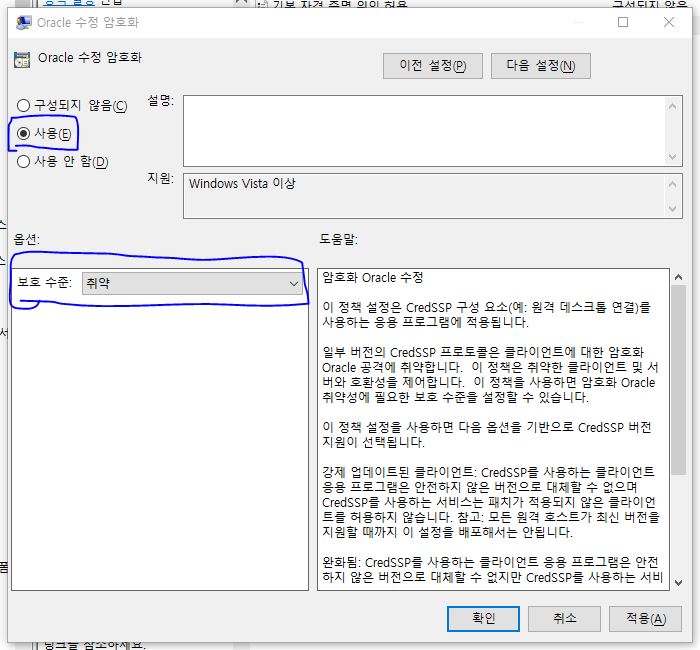This screenshot has width=700, height=650.
Task: Click inside the 설명 comment text box
Action: (424, 131)
